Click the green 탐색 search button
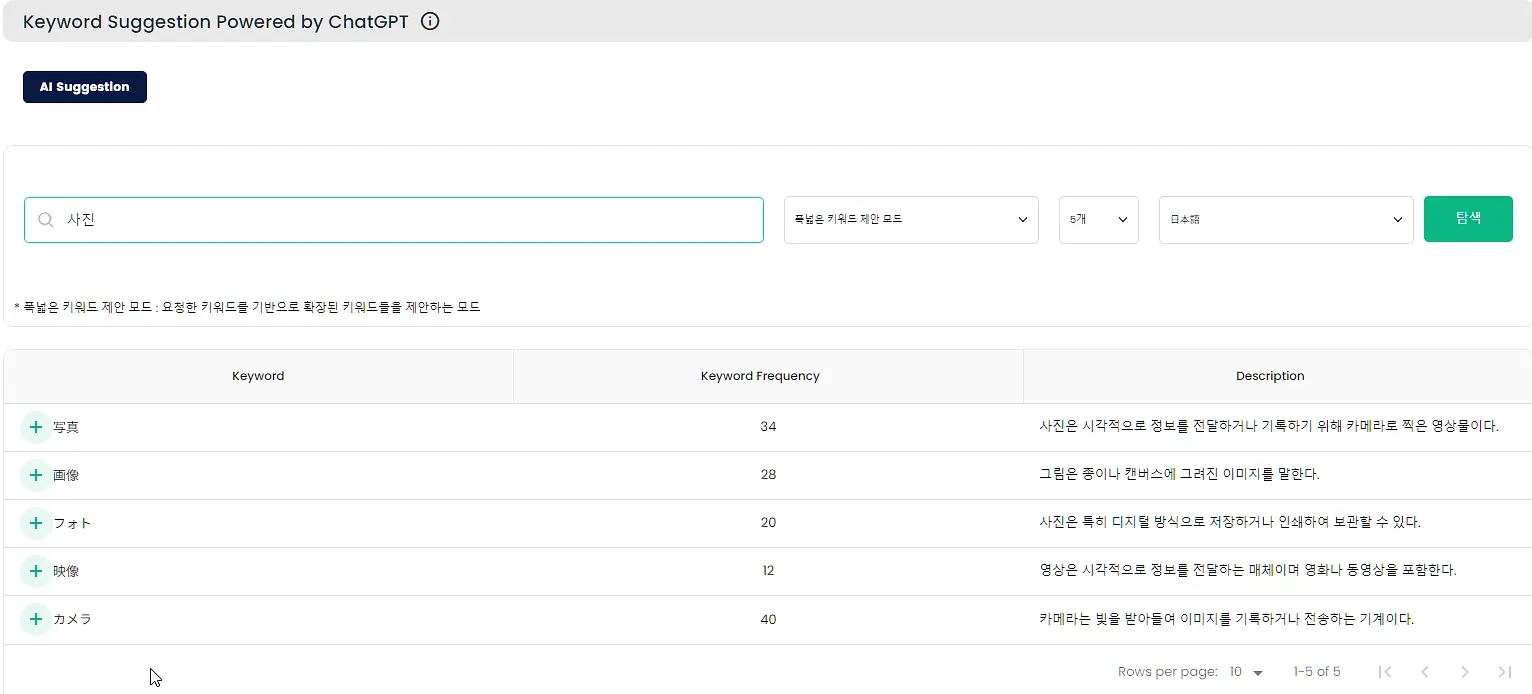The image size is (1532, 694). click(x=1468, y=219)
